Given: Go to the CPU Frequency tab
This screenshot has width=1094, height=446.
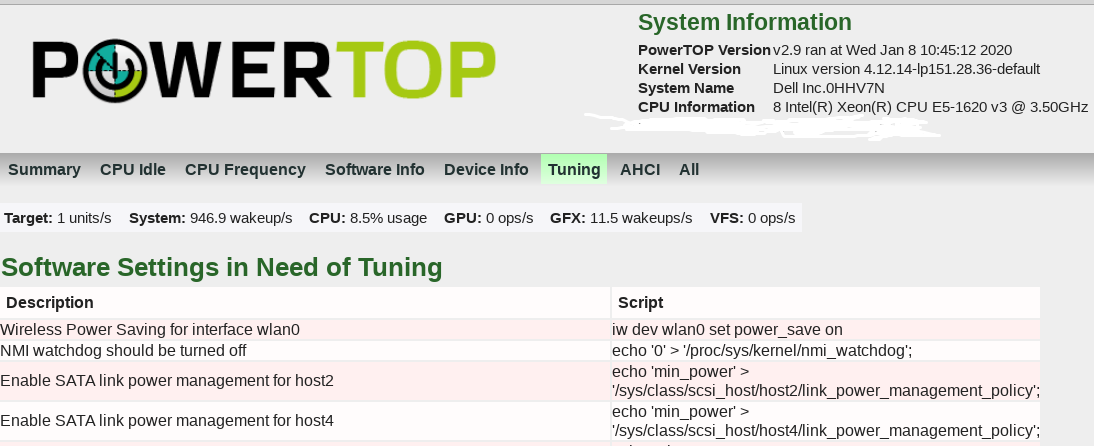Looking at the screenshot, I should click(245, 170).
